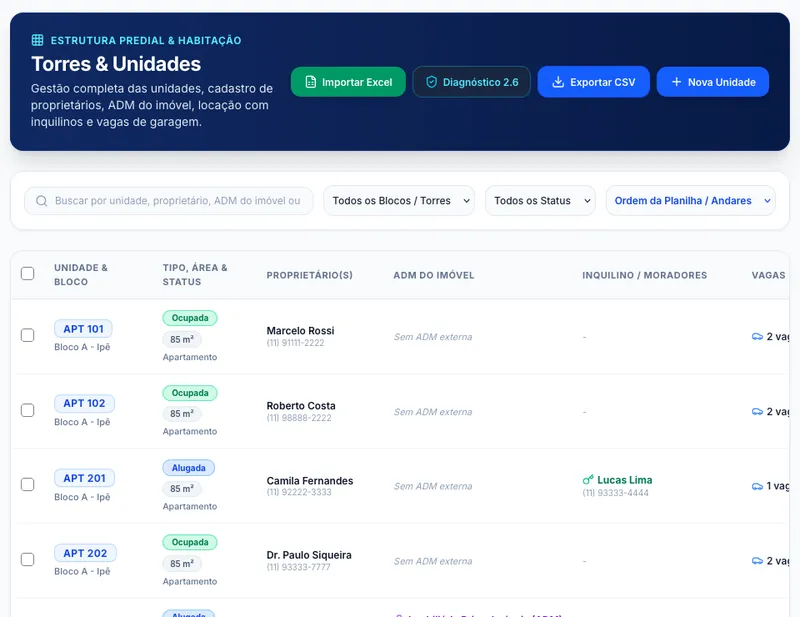The image size is (800, 617).
Task: Click the Inquilino / Moradores column header
Action: pyautogui.click(x=644, y=275)
